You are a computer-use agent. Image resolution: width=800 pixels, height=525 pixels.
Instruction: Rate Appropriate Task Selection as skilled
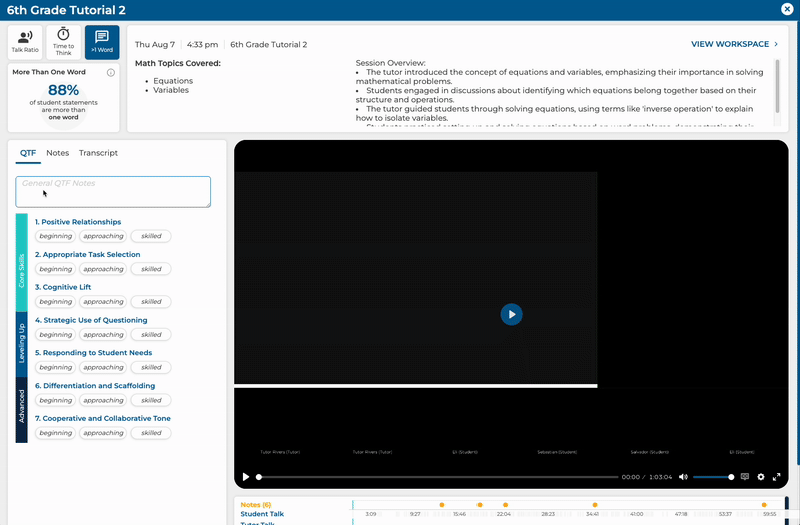tap(151, 269)
